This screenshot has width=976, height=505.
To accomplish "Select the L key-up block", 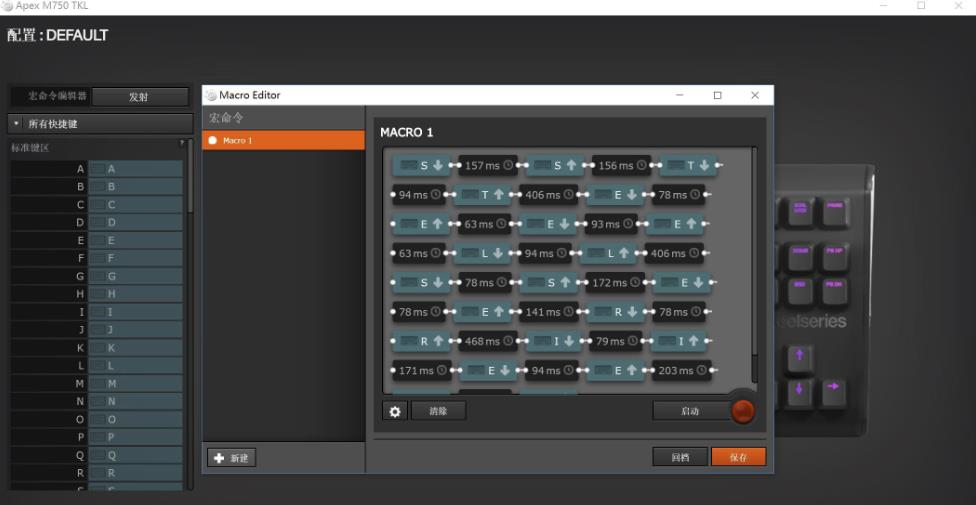I will [x=608, y=253].
